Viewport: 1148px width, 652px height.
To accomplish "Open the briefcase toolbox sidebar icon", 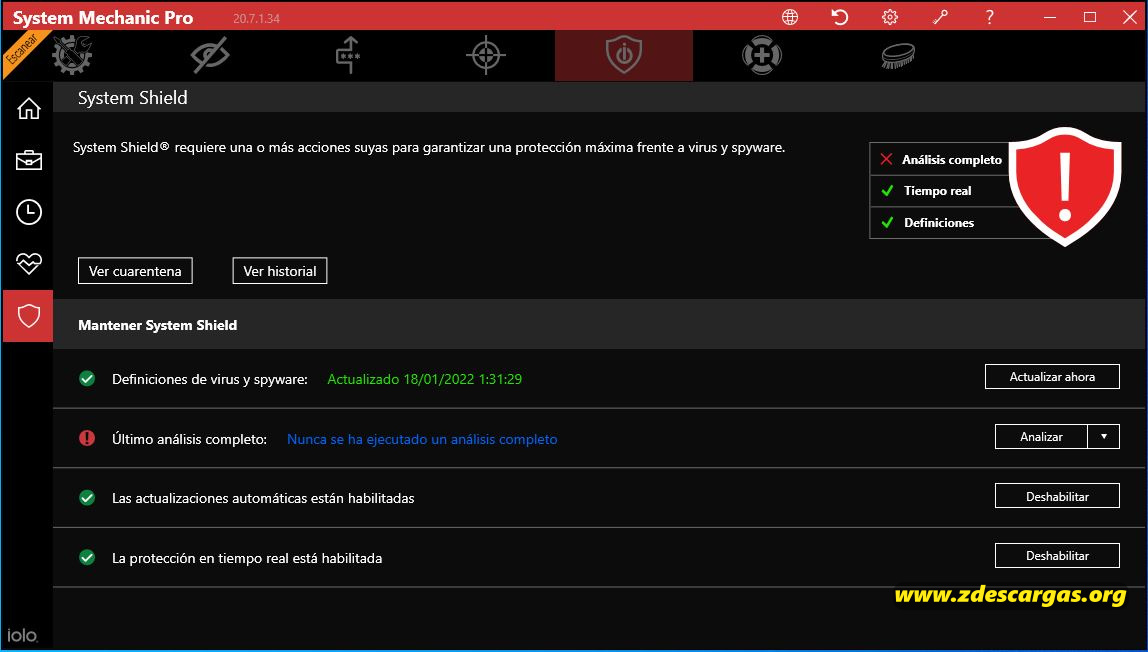I will click(x=29, y=160).
